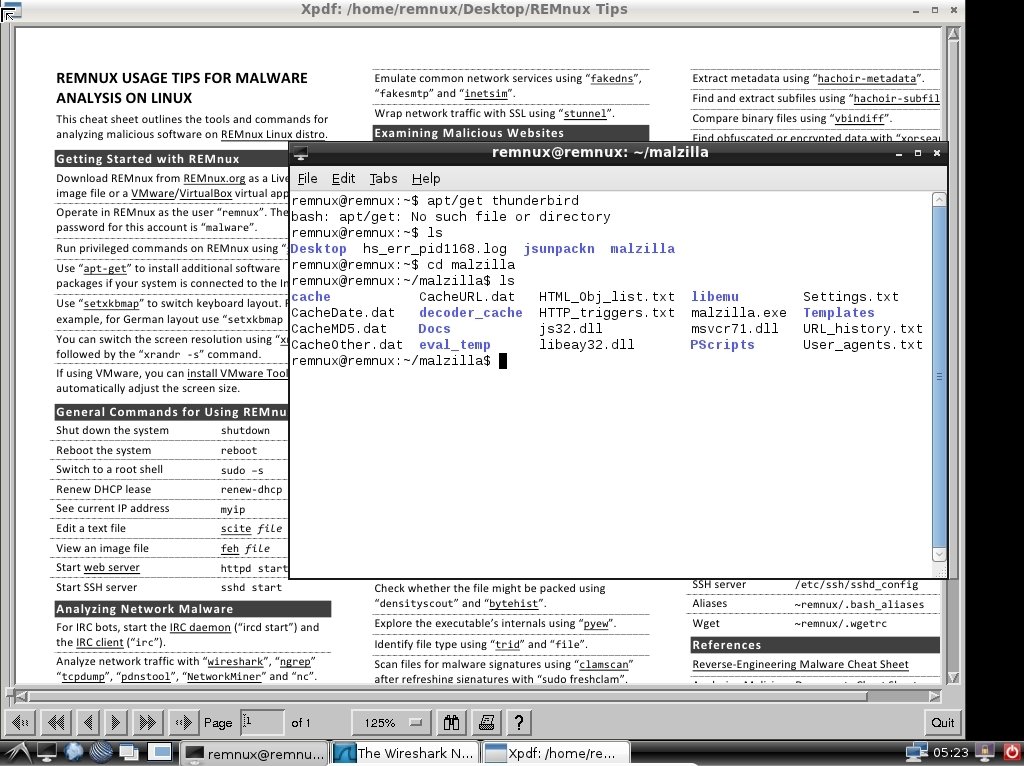This screenshot has height=766, width=1024.
Task: Click the Page number input field
Action: pos(262,722)
